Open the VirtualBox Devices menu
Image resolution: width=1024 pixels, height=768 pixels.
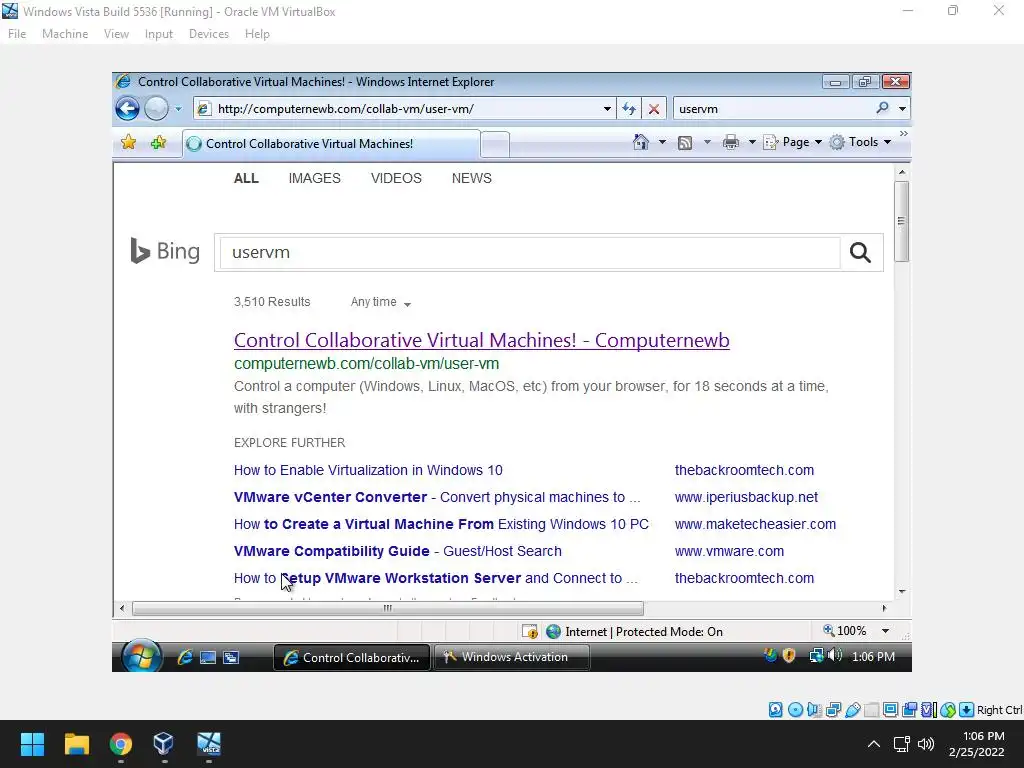209,34
